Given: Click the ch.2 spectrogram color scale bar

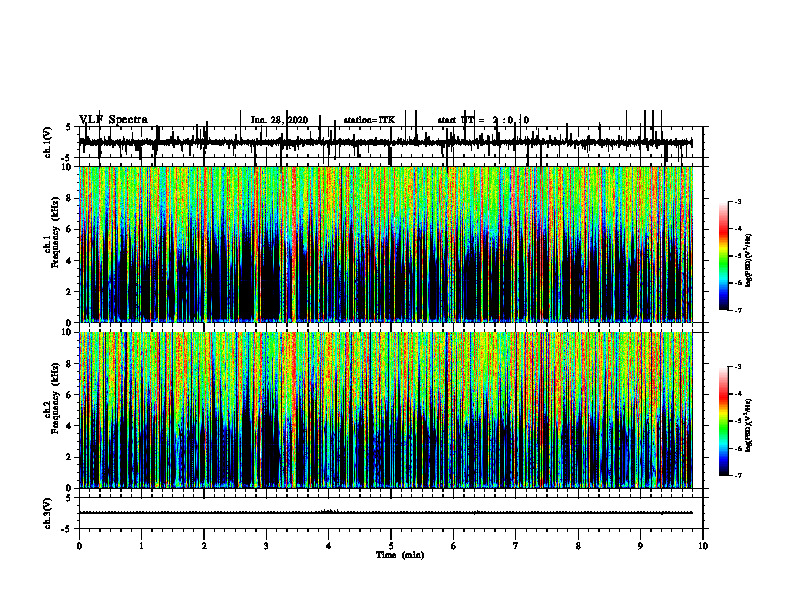Looking at the screenshot, I should point(723,421).
